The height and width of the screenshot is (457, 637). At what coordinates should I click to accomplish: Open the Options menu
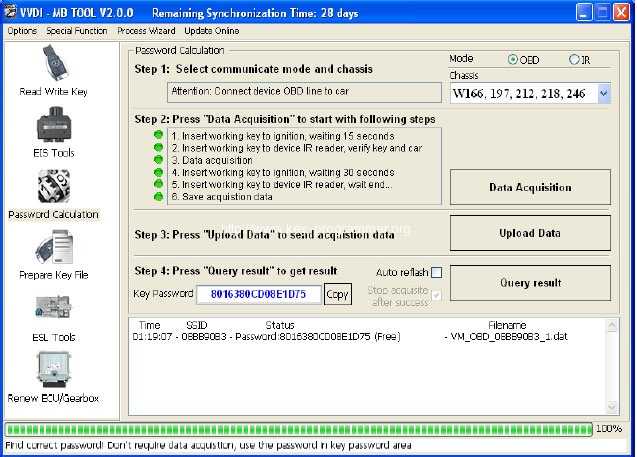[x=21, y=31]
